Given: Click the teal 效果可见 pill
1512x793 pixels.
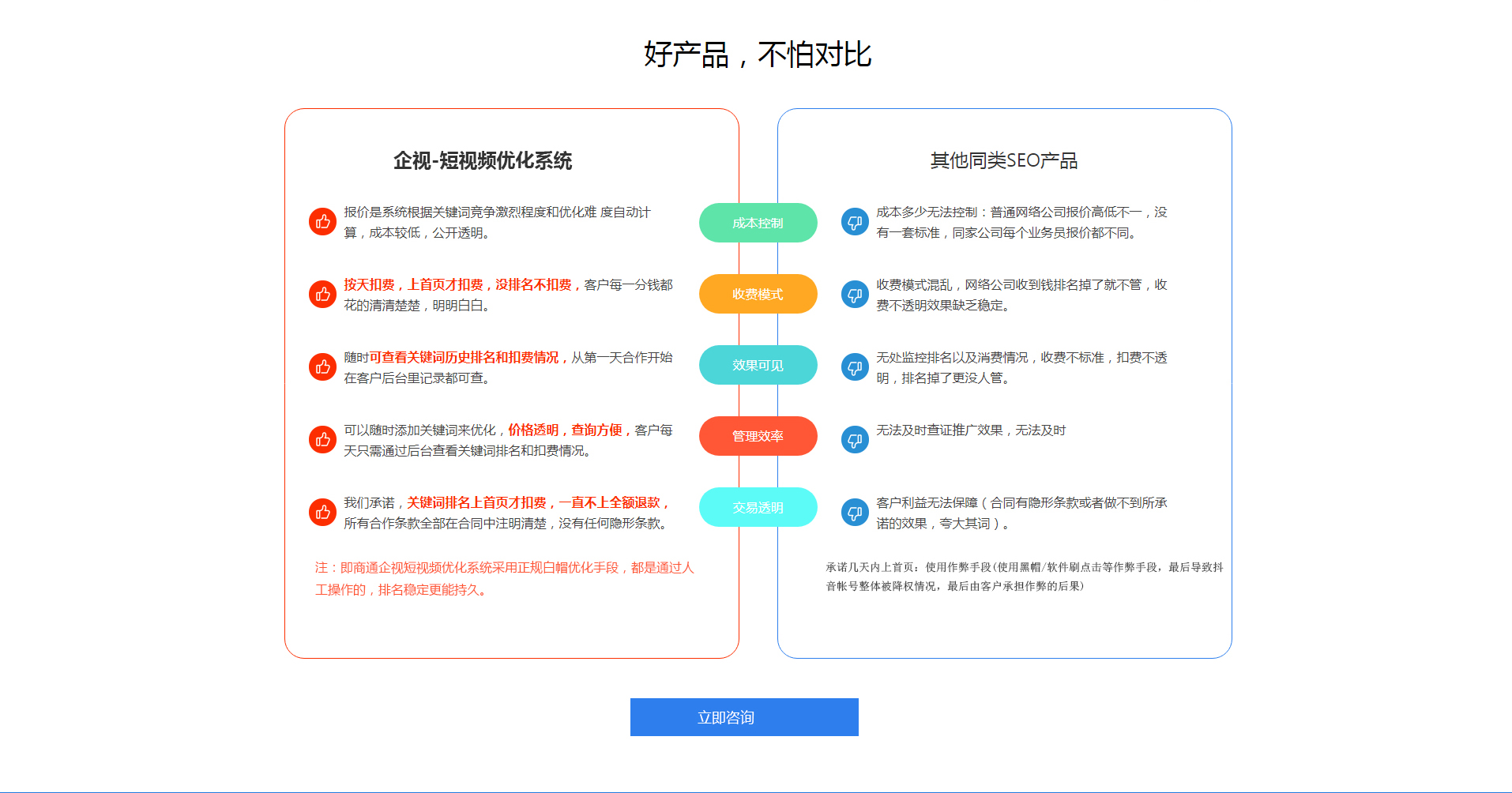Looking at the screenshot, I should click(x=758, y=365).
